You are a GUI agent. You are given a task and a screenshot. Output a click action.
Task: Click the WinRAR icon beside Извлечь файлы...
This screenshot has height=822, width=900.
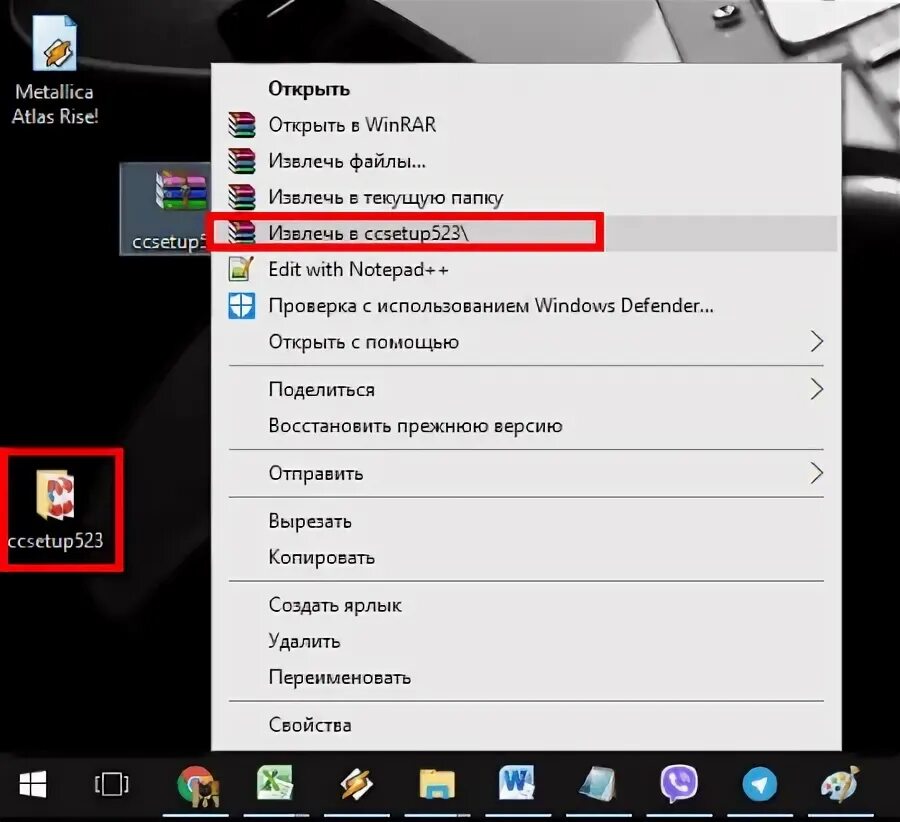pos(242,161)
